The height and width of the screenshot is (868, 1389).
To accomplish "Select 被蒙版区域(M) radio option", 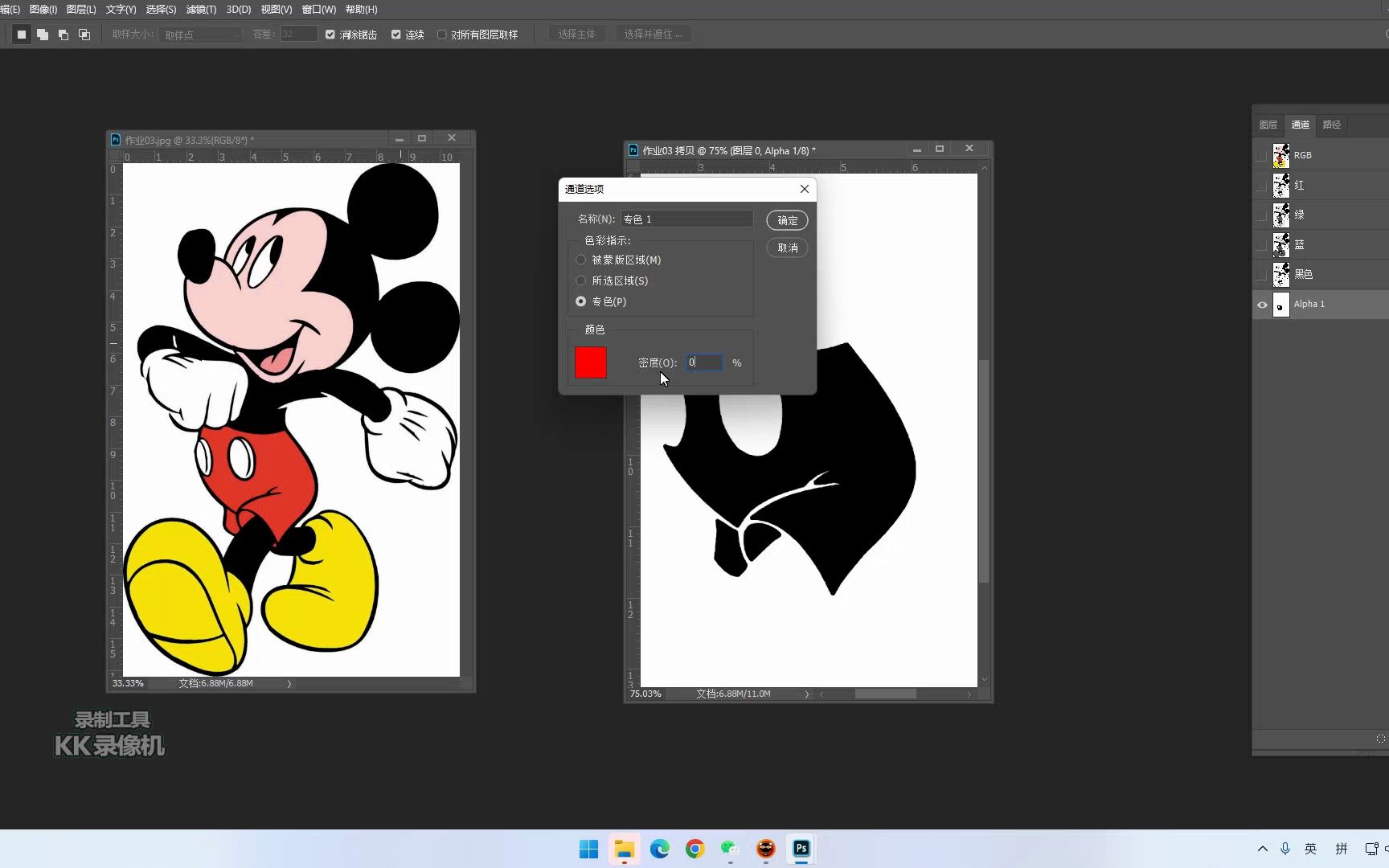I will 581,260.
